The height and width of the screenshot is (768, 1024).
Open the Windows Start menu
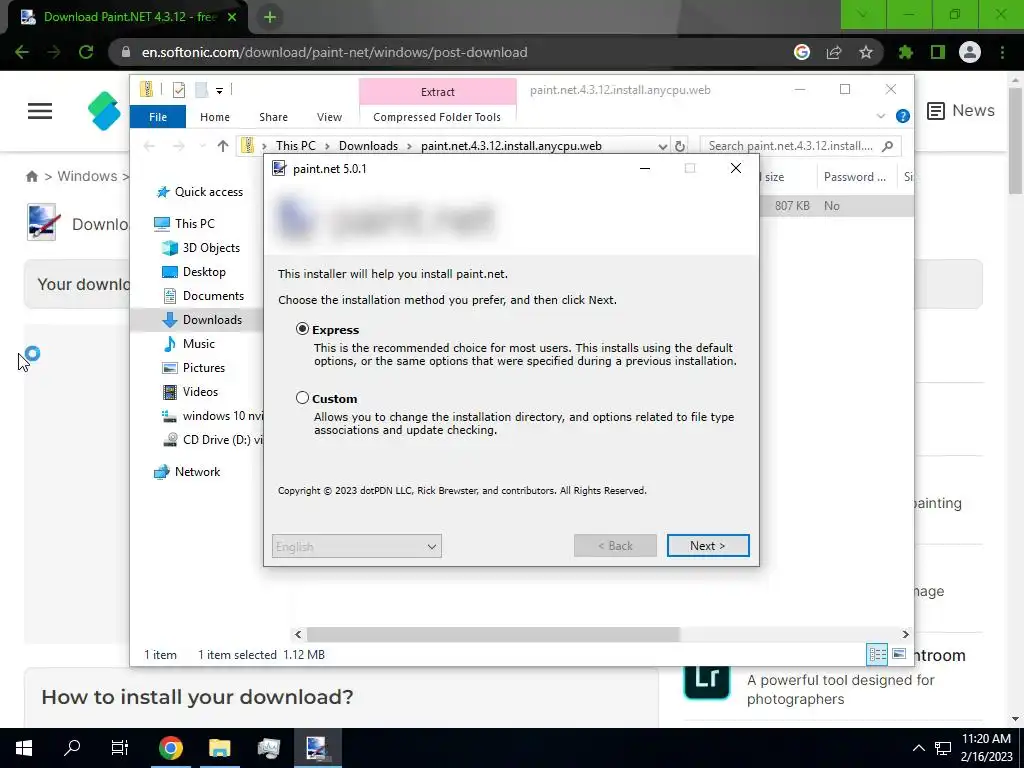pyautogui.click(x=24, y=748)
